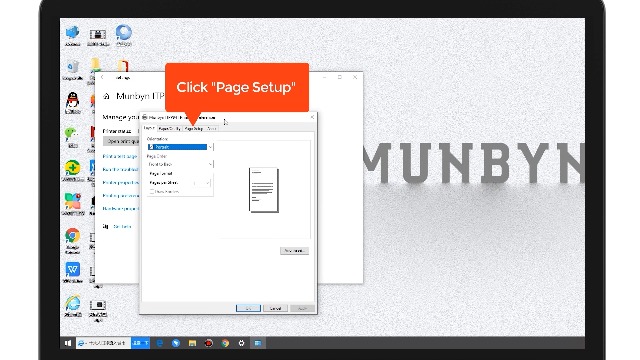Open the Printer properties link

coord(121,182)
